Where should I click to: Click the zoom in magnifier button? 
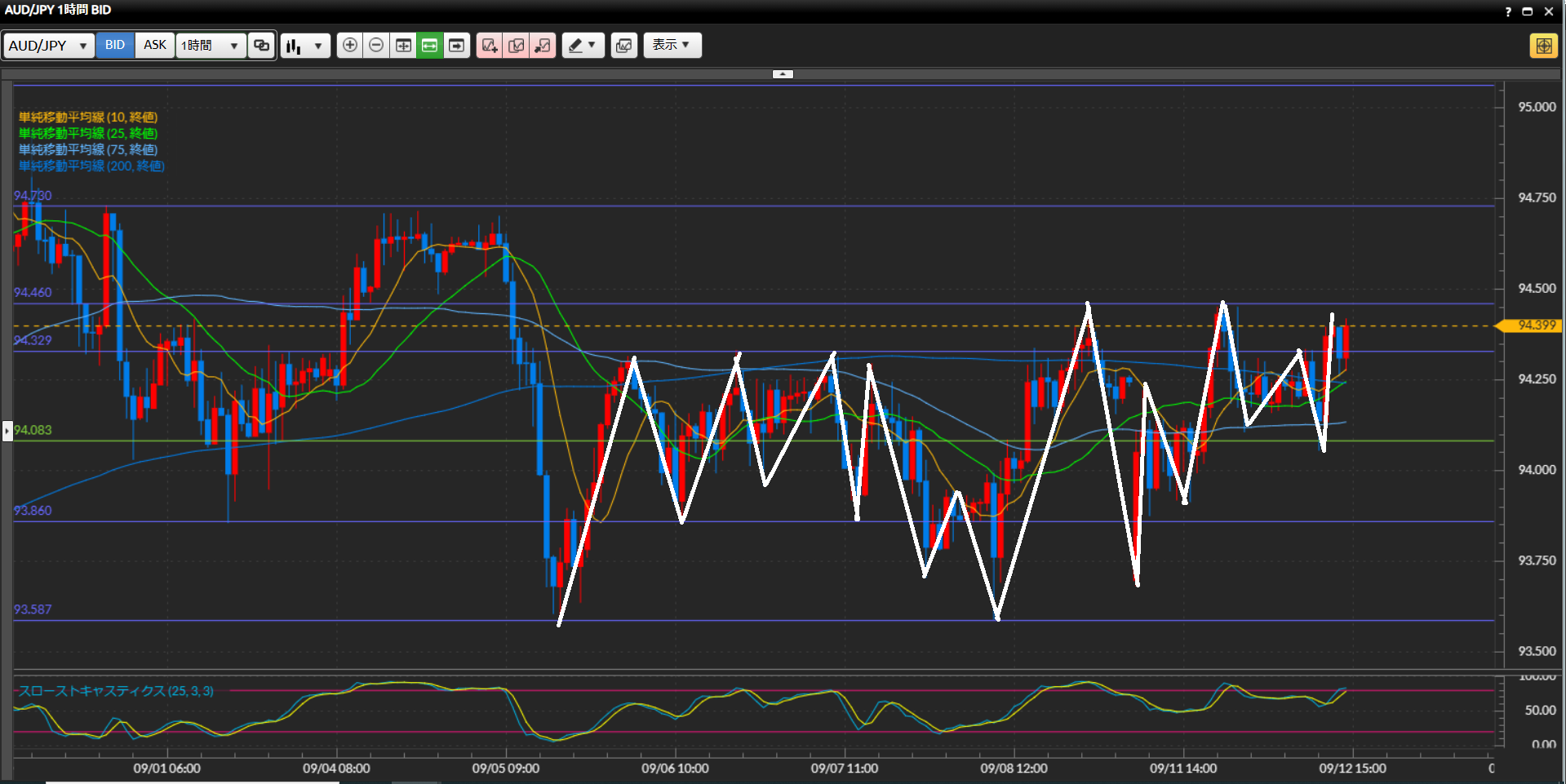[349, 46]
